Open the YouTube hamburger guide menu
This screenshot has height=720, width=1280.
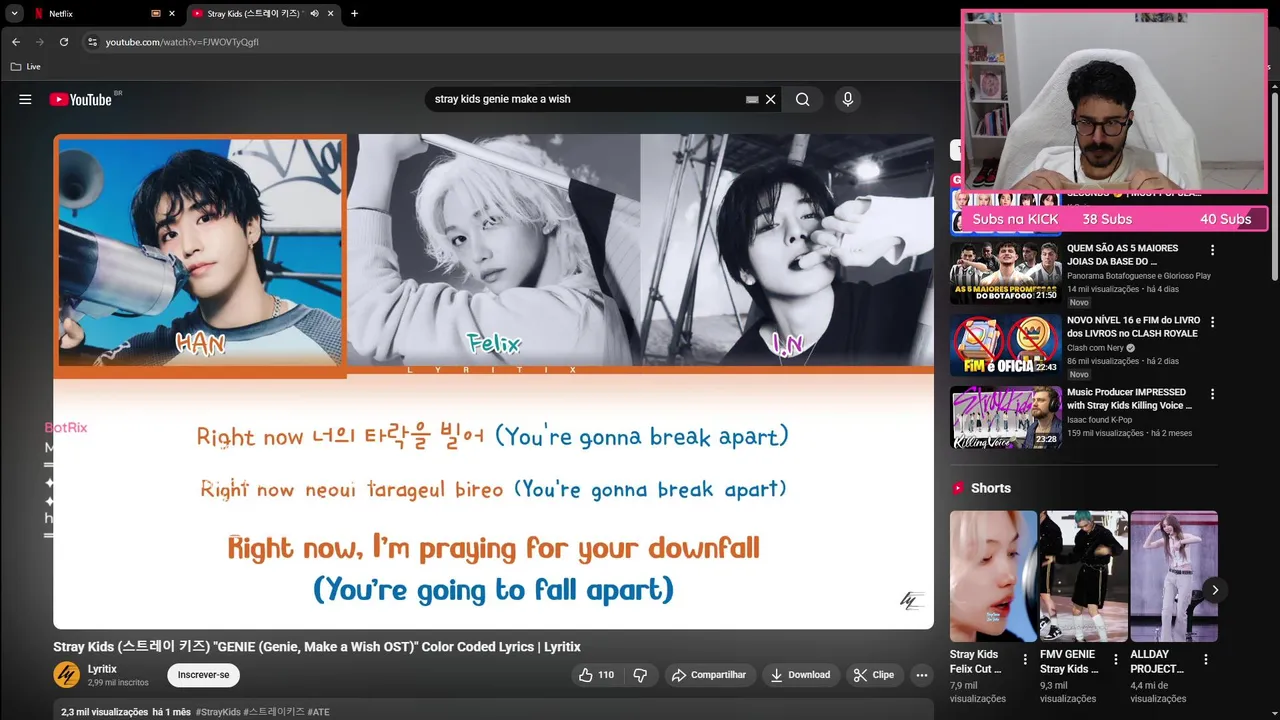tap(25, 99)
